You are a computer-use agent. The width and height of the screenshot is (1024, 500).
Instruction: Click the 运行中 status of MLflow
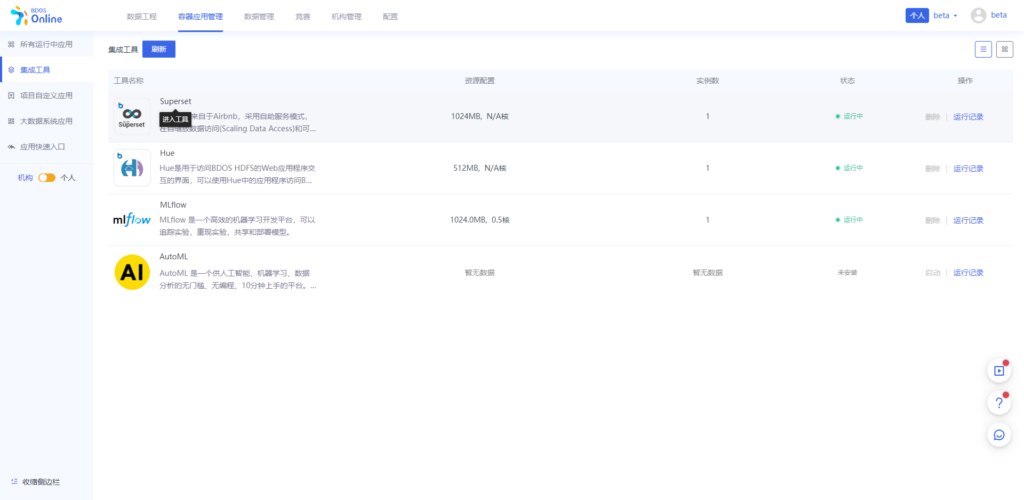click(849, 220)
